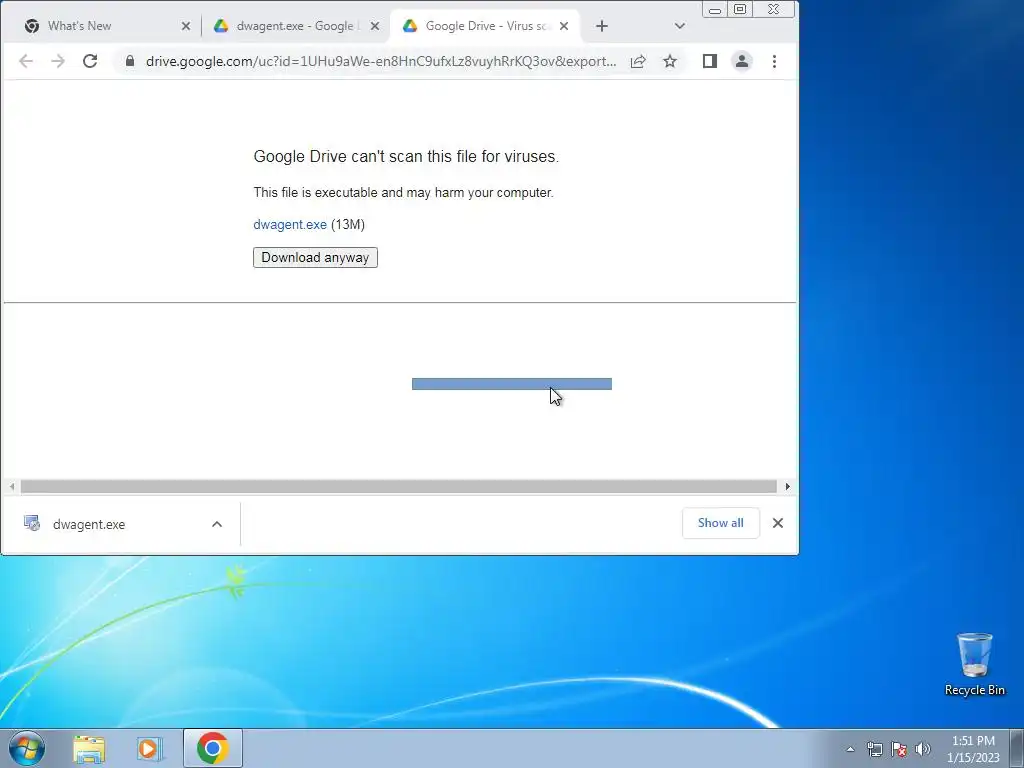Screen dimensions: 1024x768
Task: Bookmark this tab with the star icon
Action: point(670,61)
